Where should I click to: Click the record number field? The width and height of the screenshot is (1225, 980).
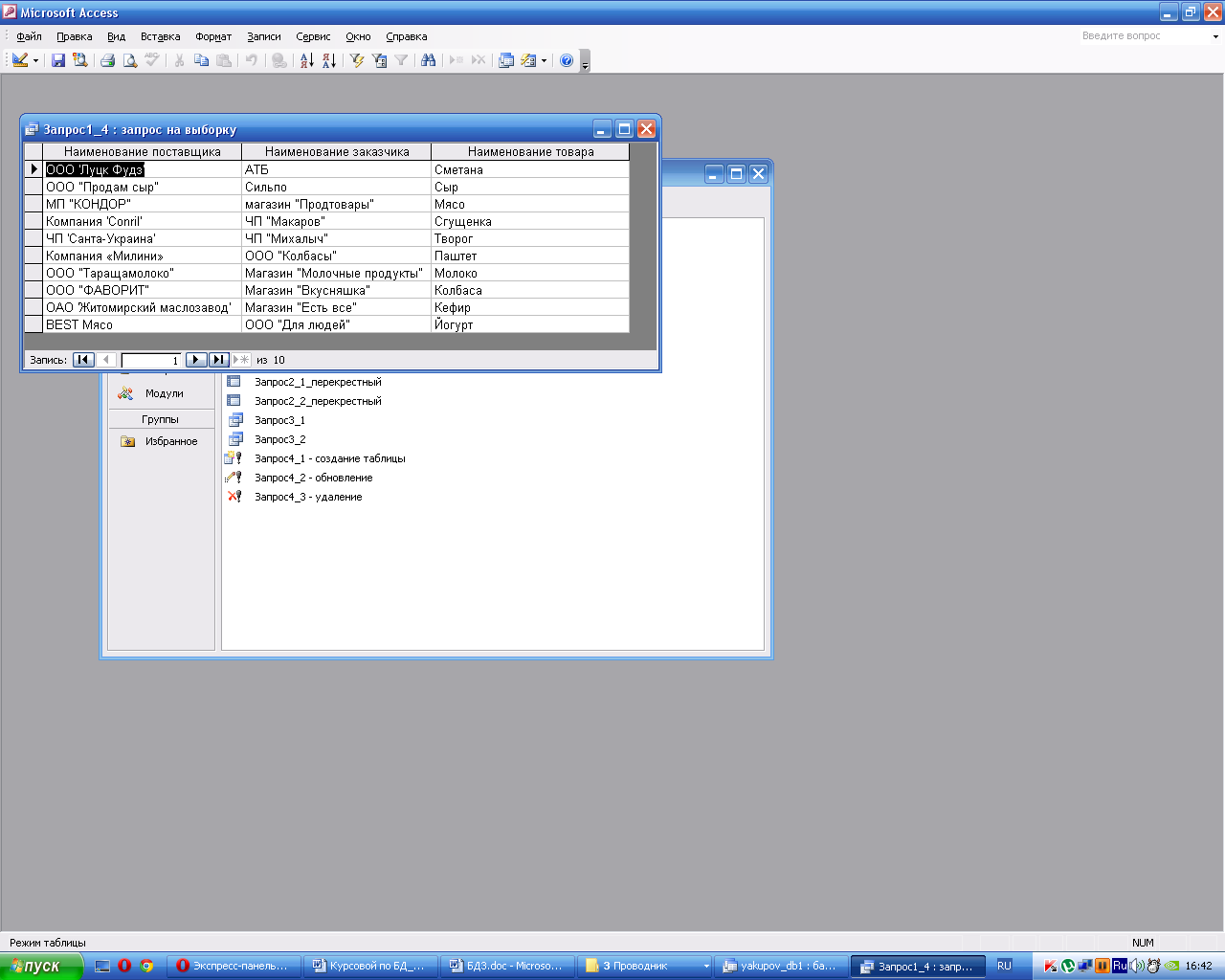151,360
